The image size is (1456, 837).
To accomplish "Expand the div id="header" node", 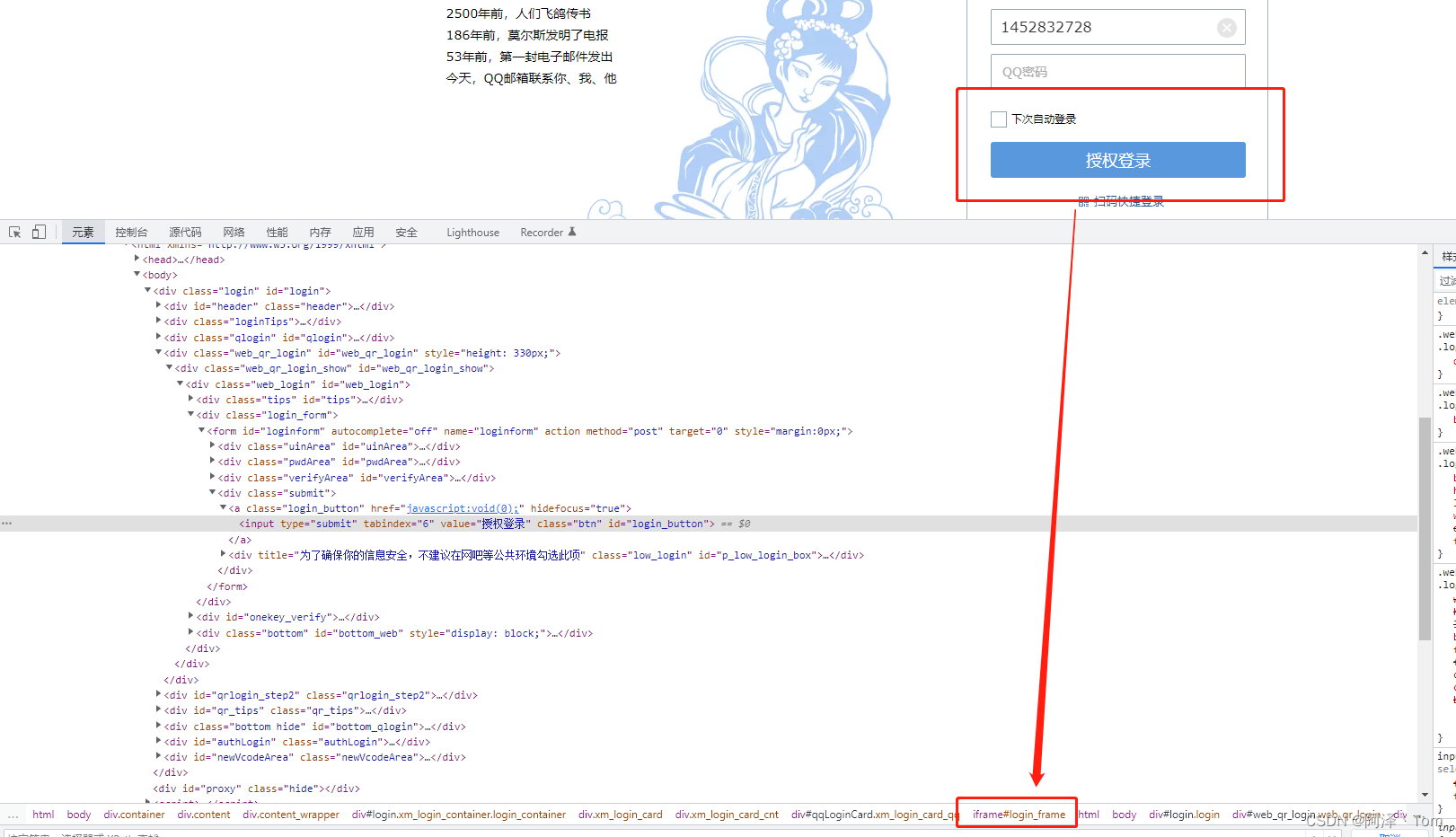I will [x=158, y=305].
